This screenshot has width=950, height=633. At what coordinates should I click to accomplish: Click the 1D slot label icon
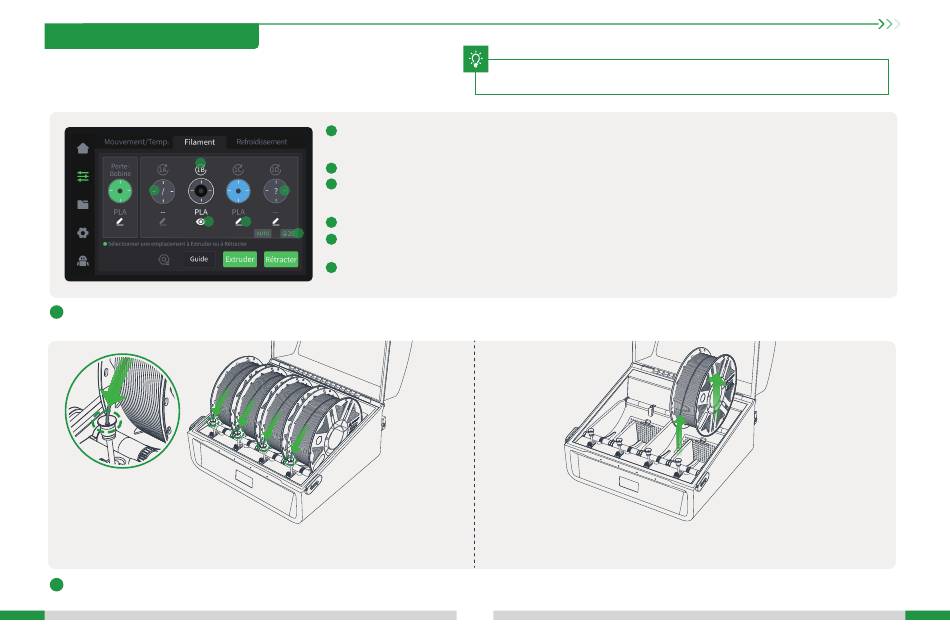coord(276,169)
